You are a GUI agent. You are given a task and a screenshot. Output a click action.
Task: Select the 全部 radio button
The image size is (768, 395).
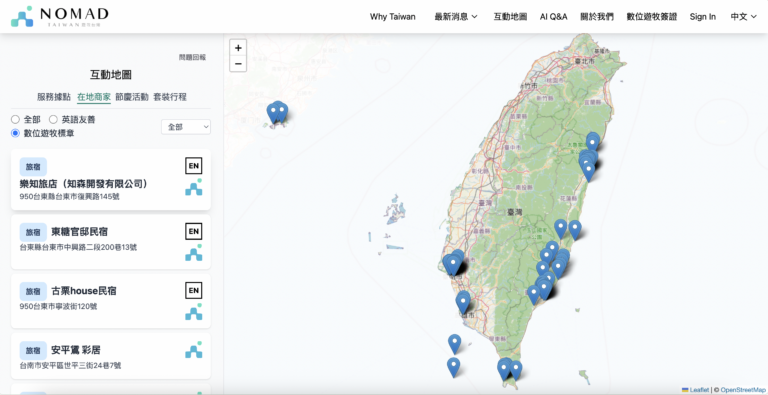pyautogui.click(x=15, y=120)
